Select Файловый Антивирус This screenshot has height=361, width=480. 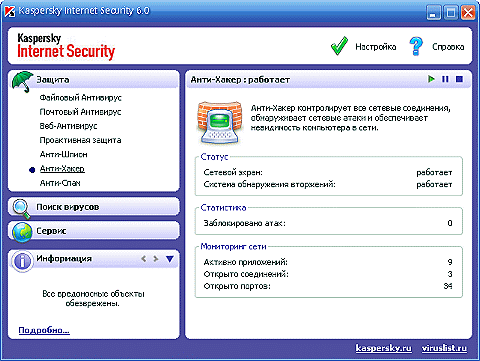pos(80,98)
